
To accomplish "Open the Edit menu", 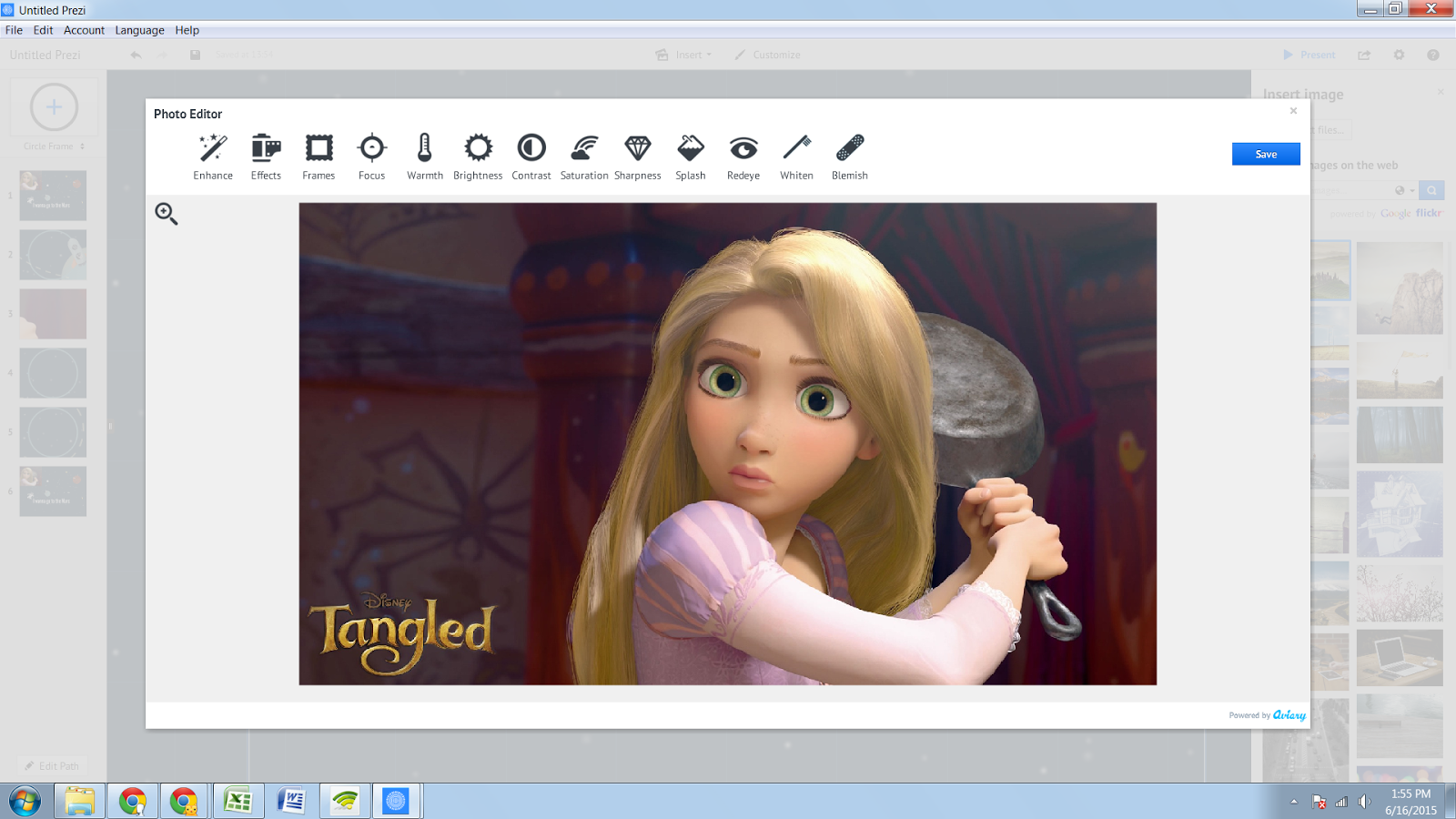I will [x=43, y=30].
